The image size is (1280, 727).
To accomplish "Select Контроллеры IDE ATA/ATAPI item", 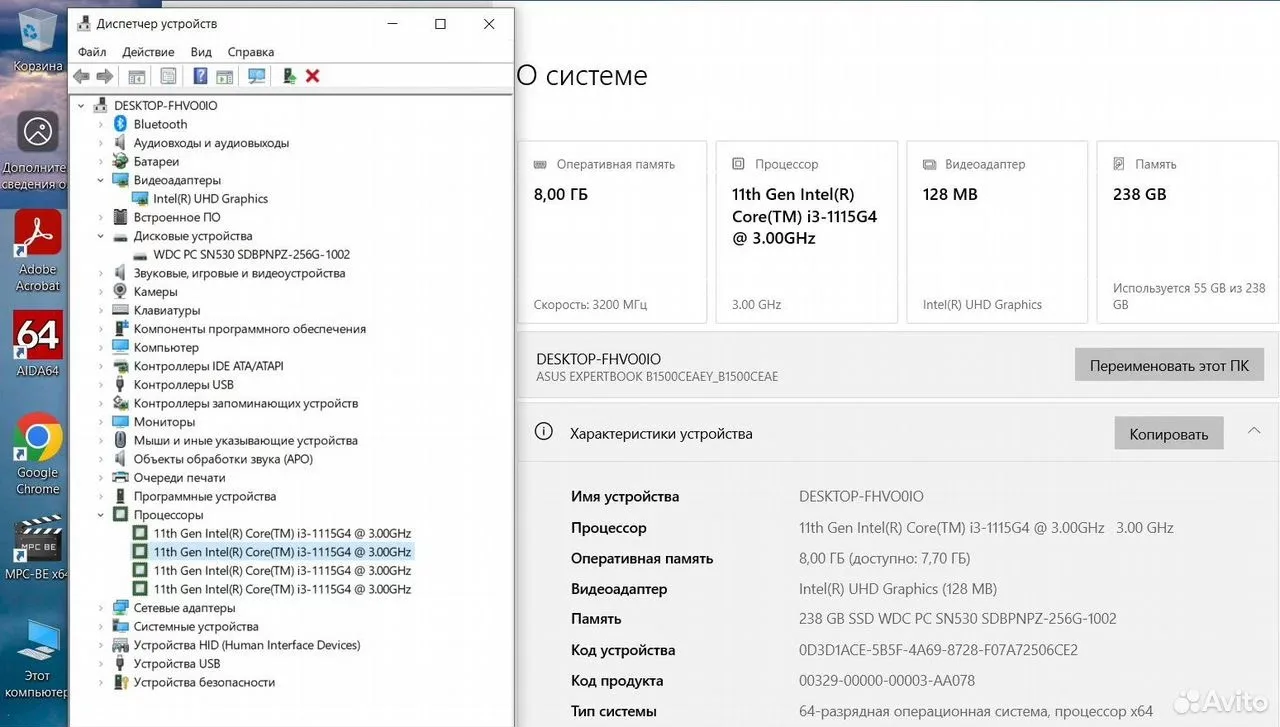I will point(208,366).
